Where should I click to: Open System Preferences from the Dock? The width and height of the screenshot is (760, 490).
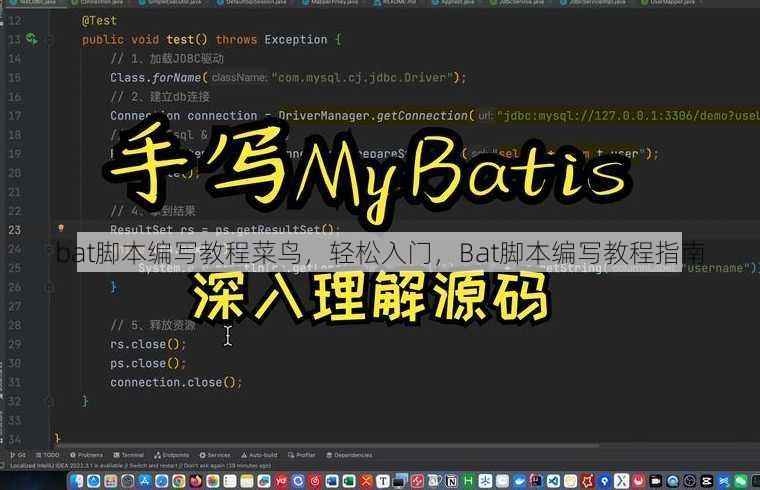pyautogui.click(x=127, y=481)
